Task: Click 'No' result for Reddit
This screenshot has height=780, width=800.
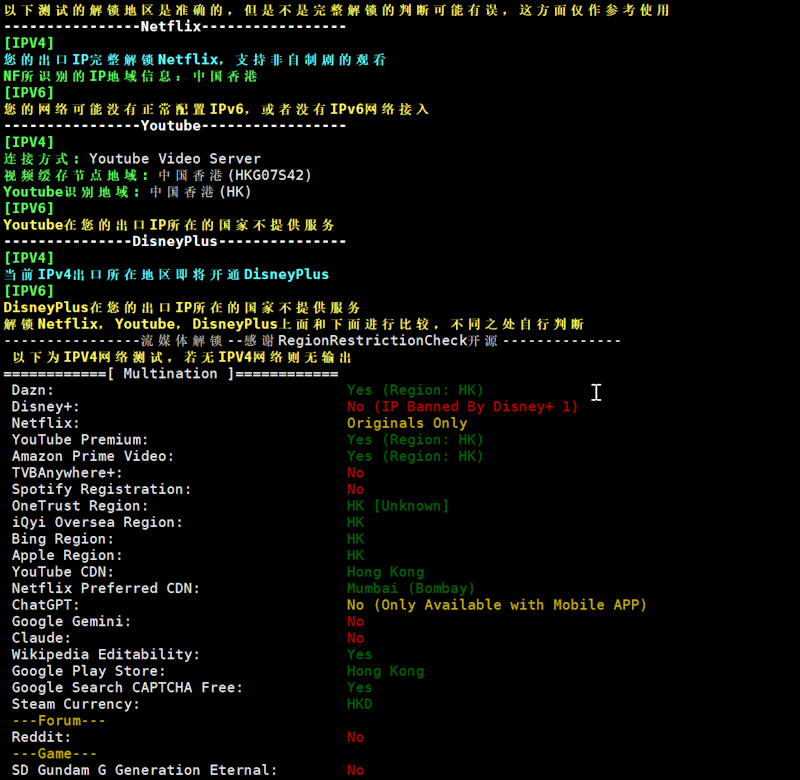Action: 355,737
